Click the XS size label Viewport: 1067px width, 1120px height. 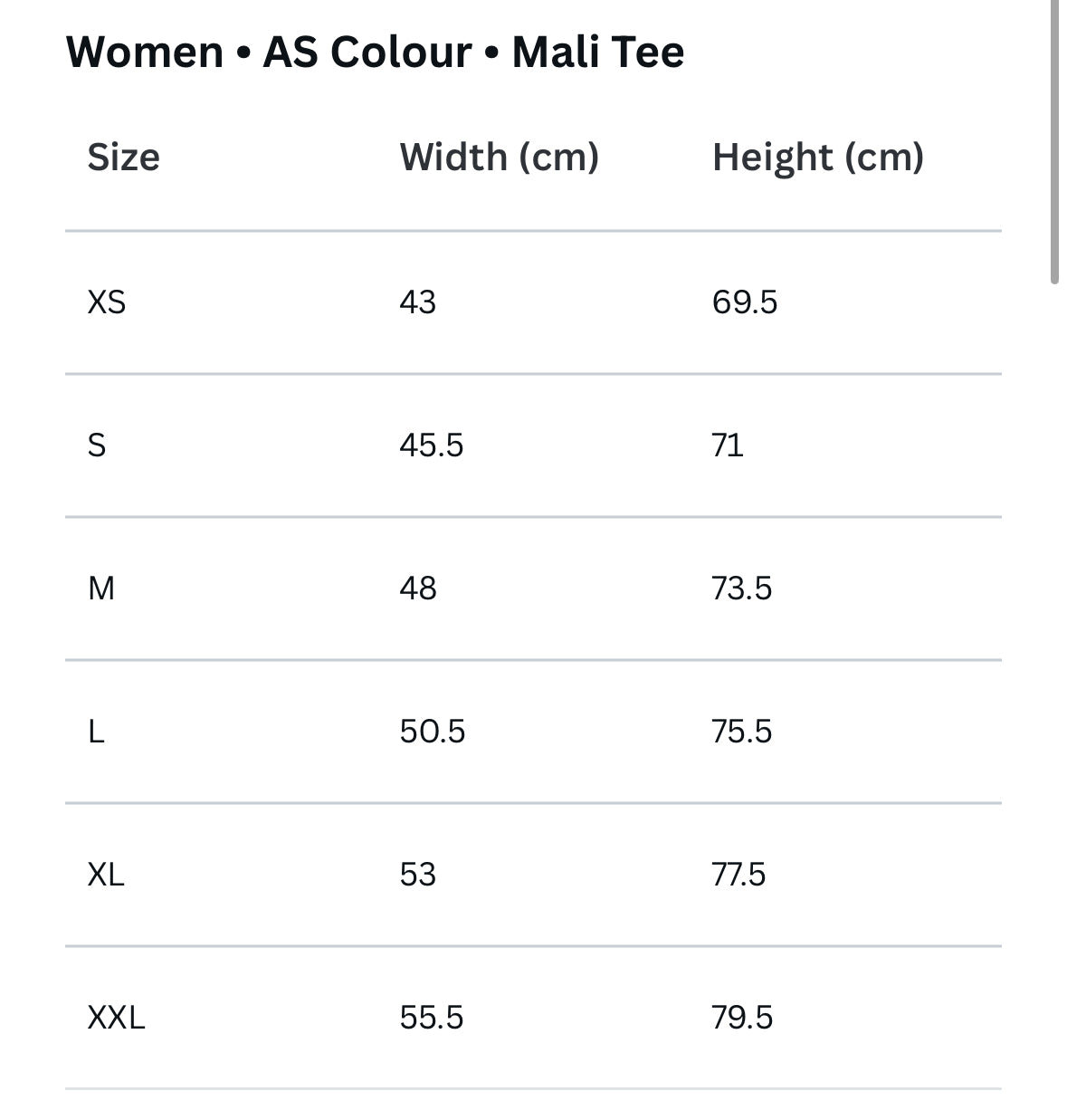(106, 302)
